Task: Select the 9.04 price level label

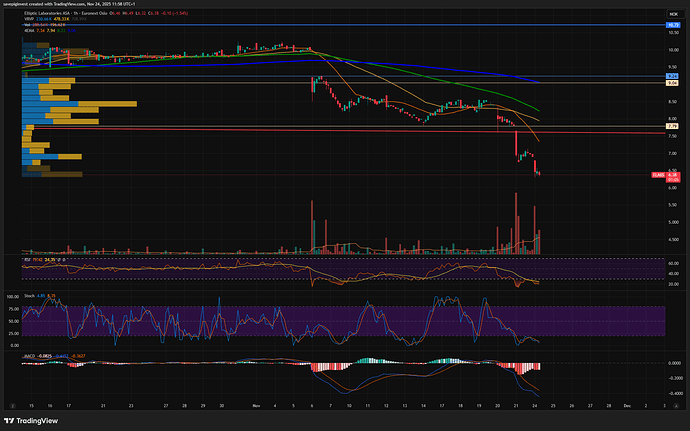Action: click(673, 83)
